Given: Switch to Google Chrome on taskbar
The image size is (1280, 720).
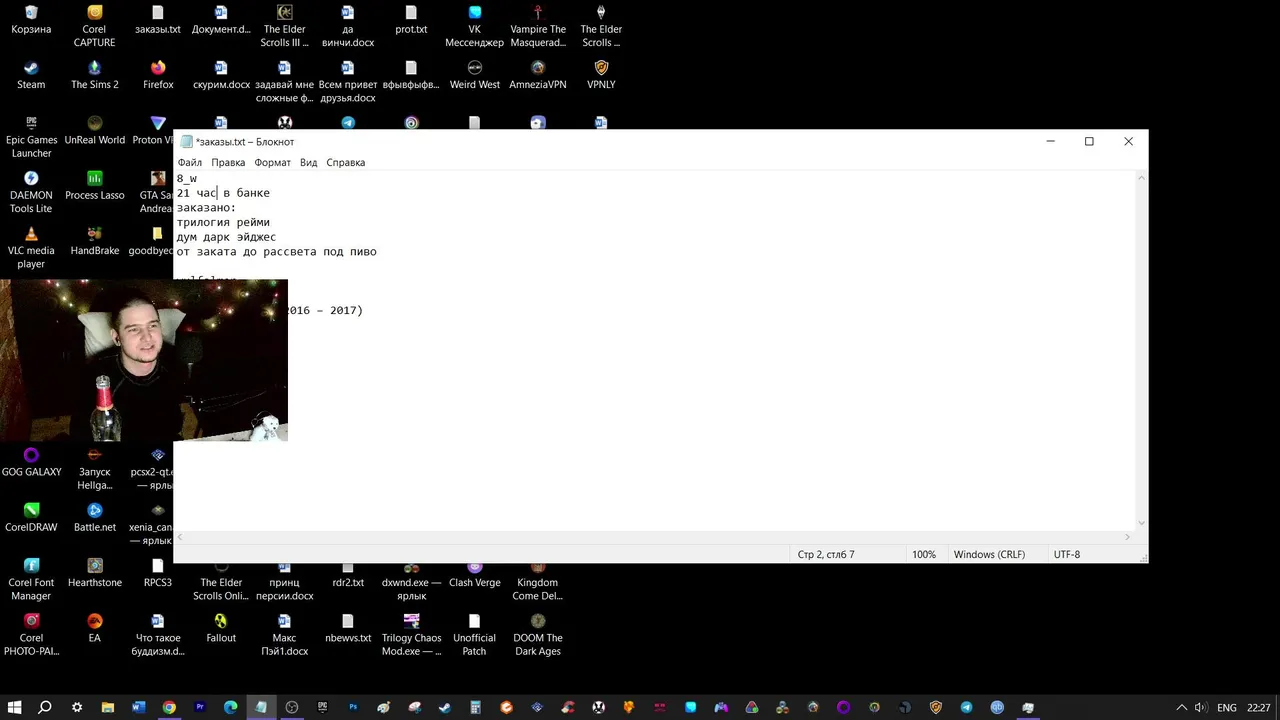Looking at the screenshot, I should (169, 707).
